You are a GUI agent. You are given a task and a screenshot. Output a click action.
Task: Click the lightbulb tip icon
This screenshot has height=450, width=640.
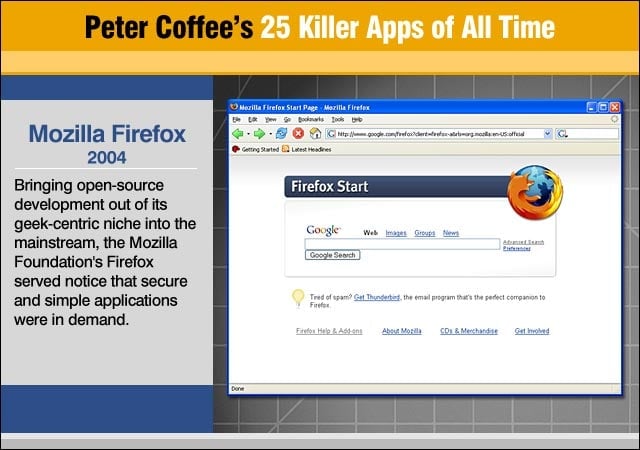[x=298, y=297]
